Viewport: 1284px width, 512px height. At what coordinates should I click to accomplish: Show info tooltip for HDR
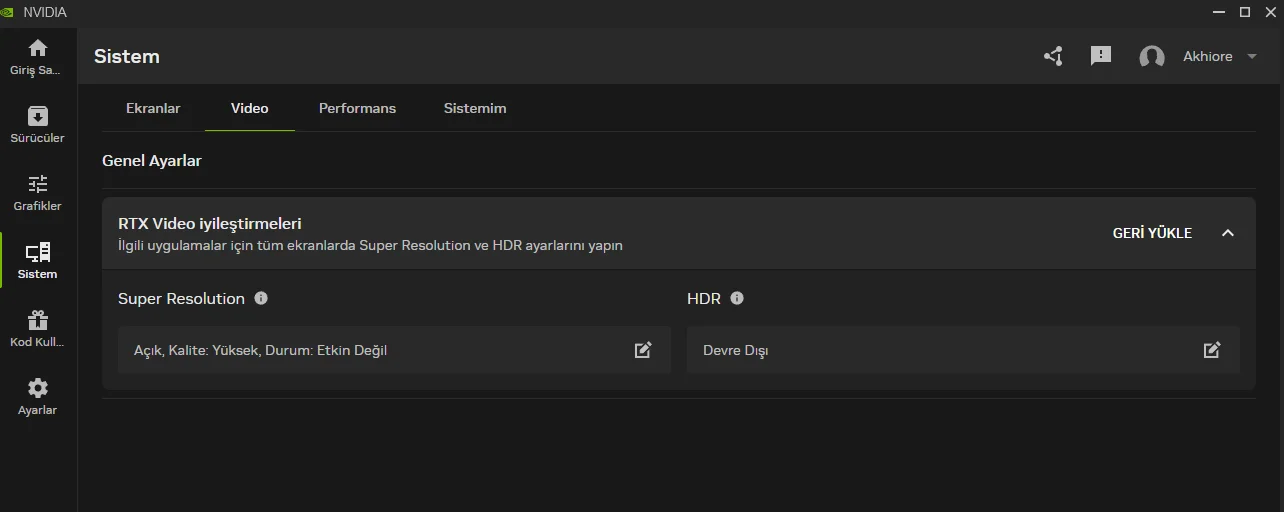[x=737, y=298]
